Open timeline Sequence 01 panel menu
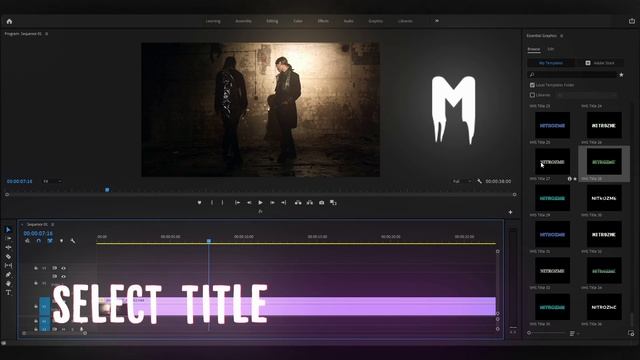This screenshot has height=360, width=640. 53,224
